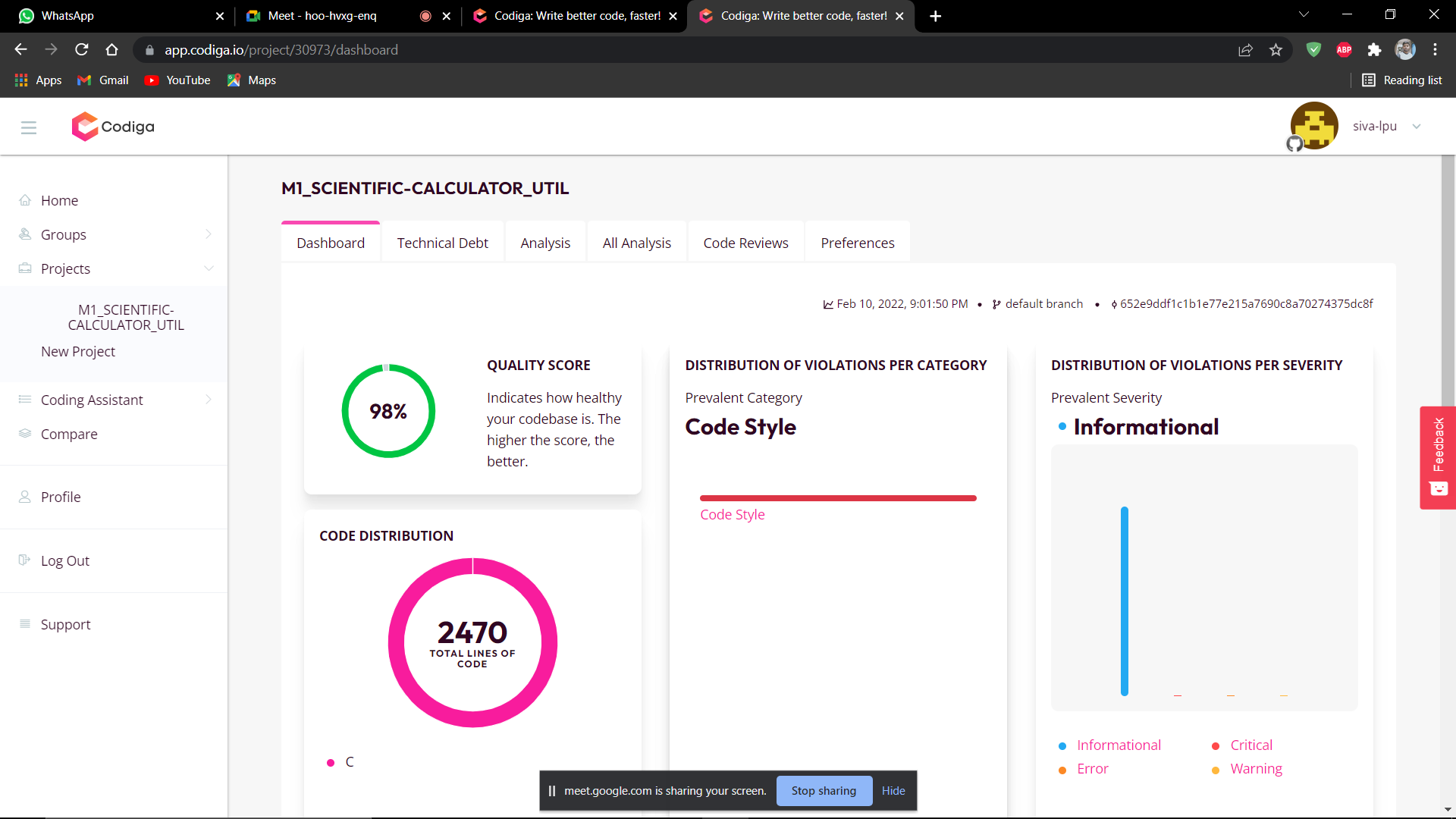Collapse the Projects sidebar section
The image size is (1456, 819).
[x=209, y=268]
